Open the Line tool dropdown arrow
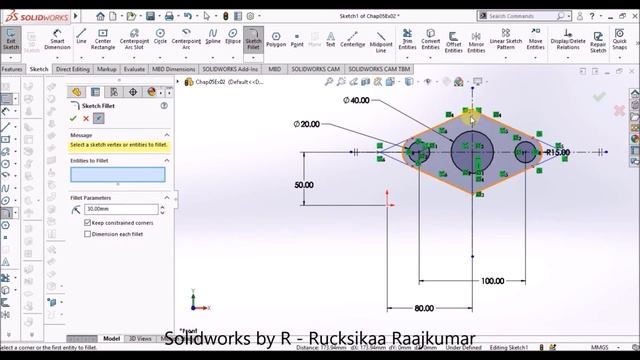This screenshot has height=360, width=640. pyautogui.click(x=81, y=57)
